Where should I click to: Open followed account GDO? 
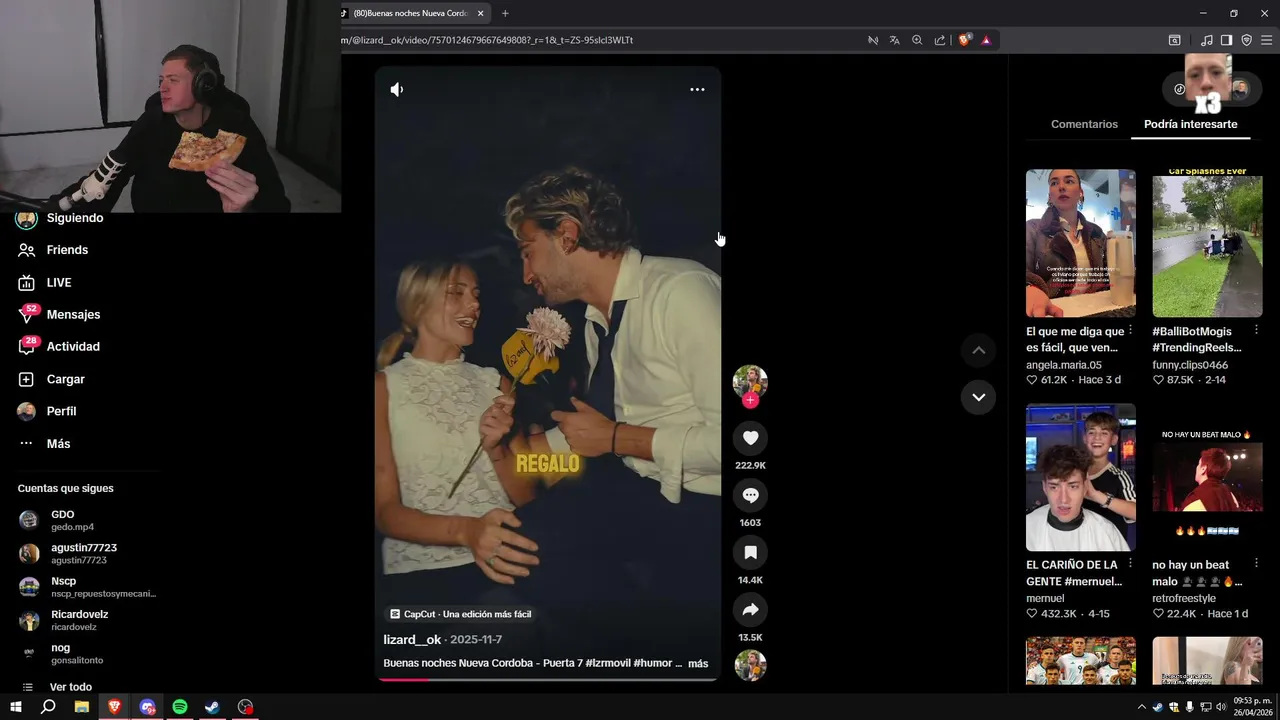tap(62, 520)
